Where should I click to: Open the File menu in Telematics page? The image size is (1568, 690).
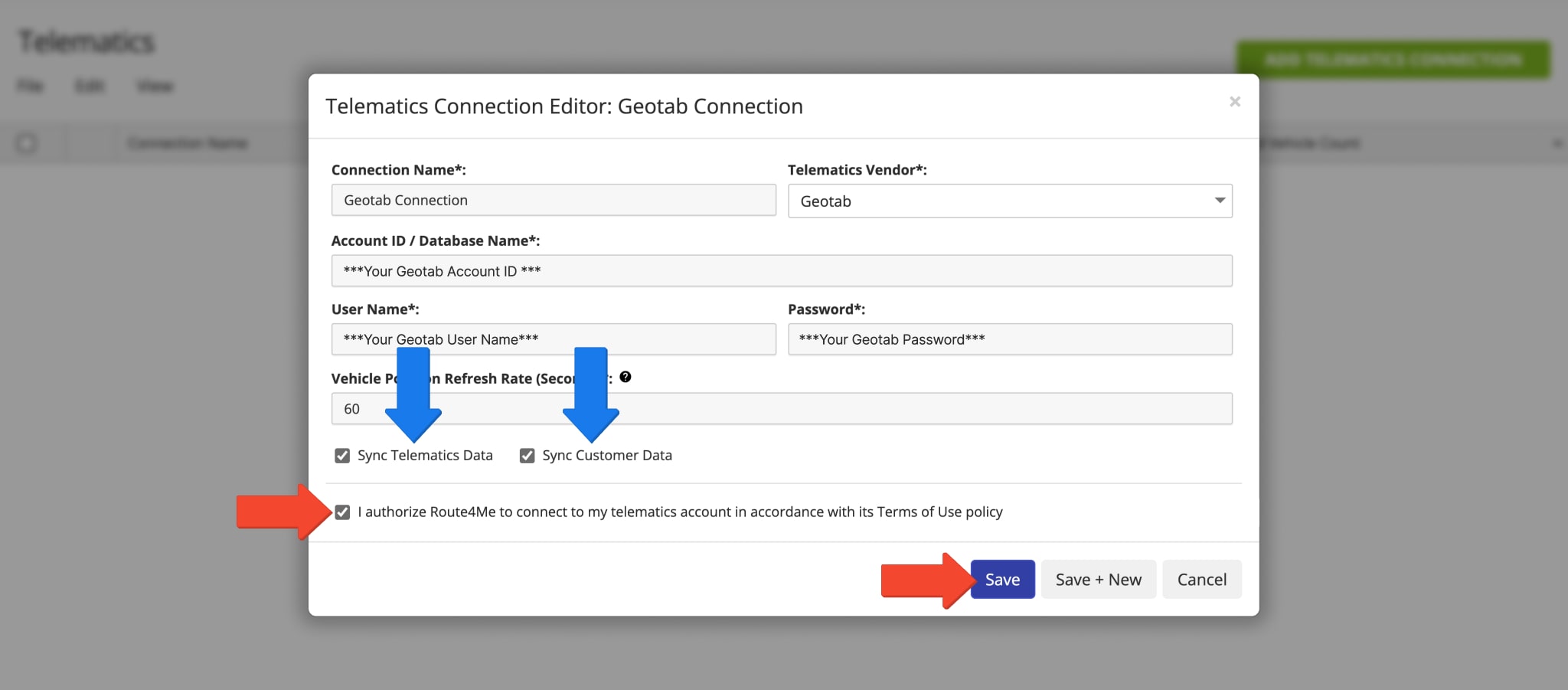pos(30,86)
